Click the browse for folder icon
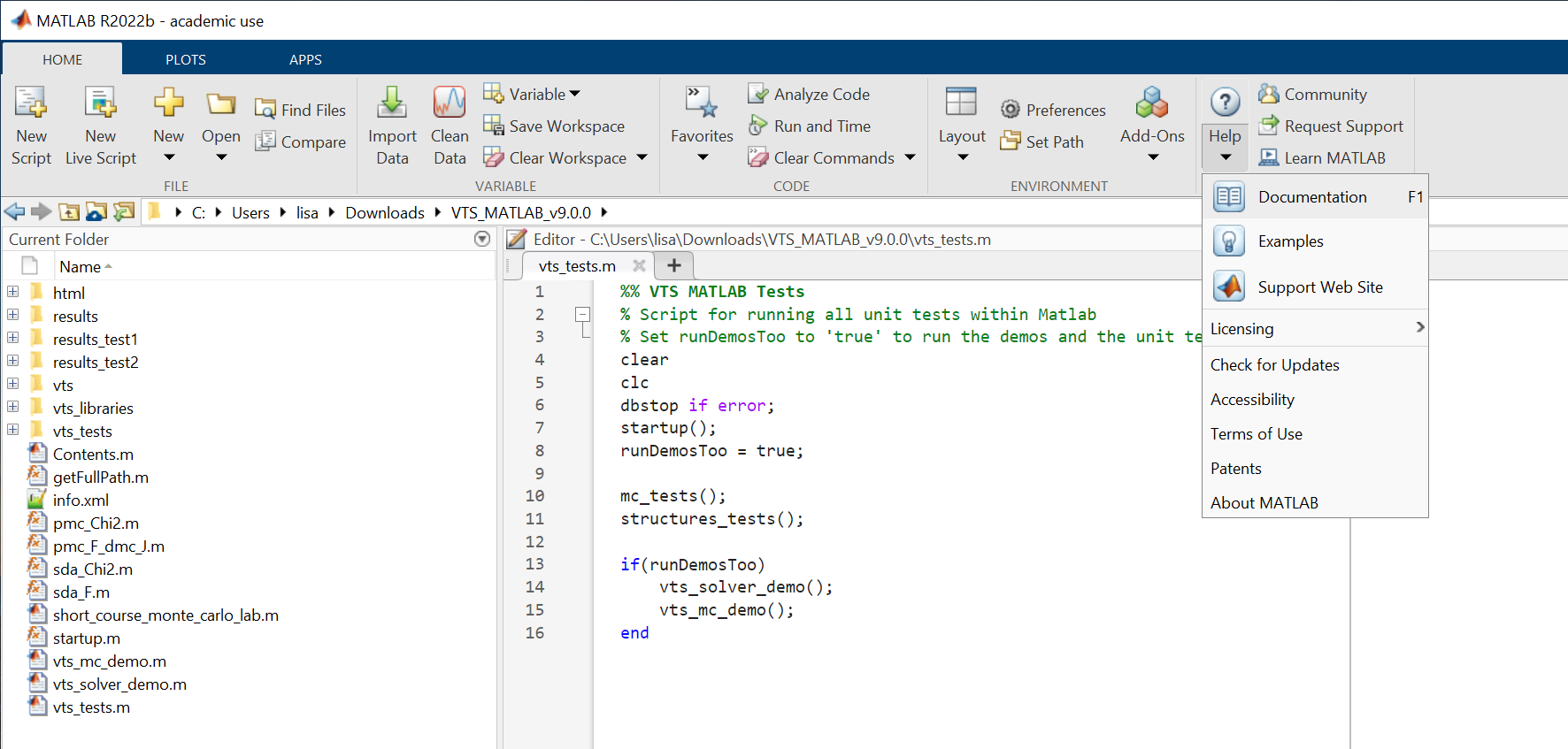Screen dimensions: 1568x749 pos(96,212)
